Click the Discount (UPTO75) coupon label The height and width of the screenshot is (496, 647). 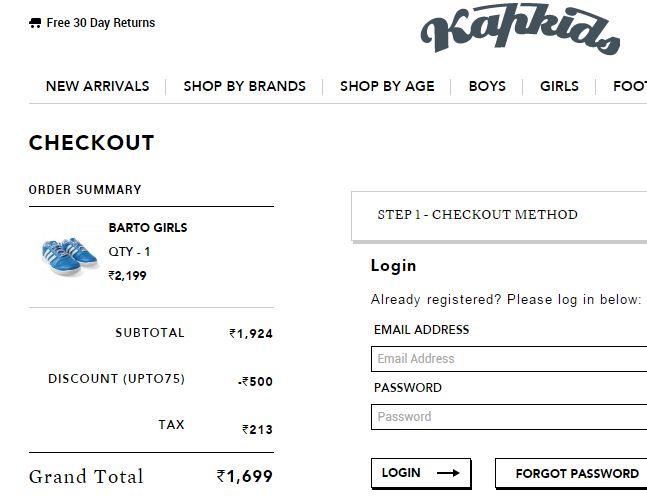(x=116, y=379)
